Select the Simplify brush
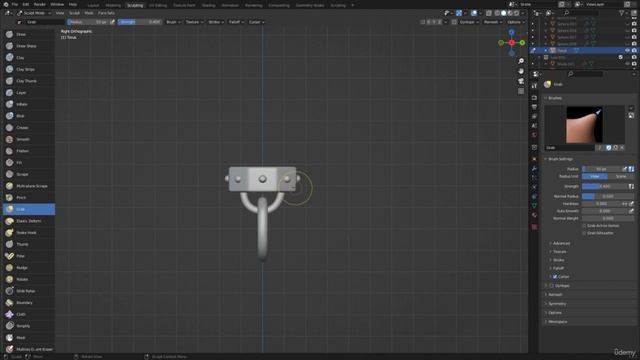Viewport: 640px width, 360px height. [29, 326]
